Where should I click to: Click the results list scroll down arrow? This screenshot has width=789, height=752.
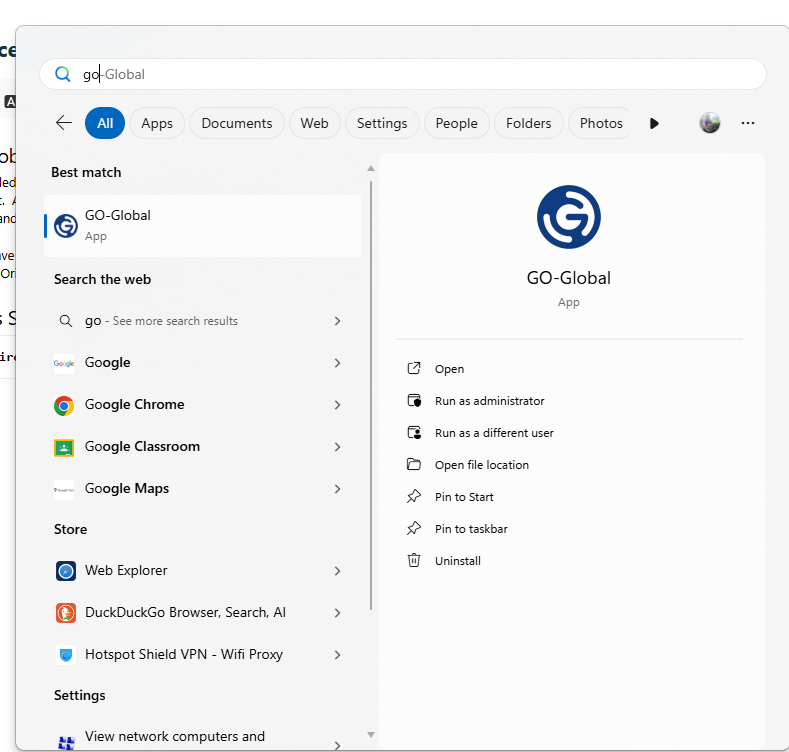coord(371,735)
